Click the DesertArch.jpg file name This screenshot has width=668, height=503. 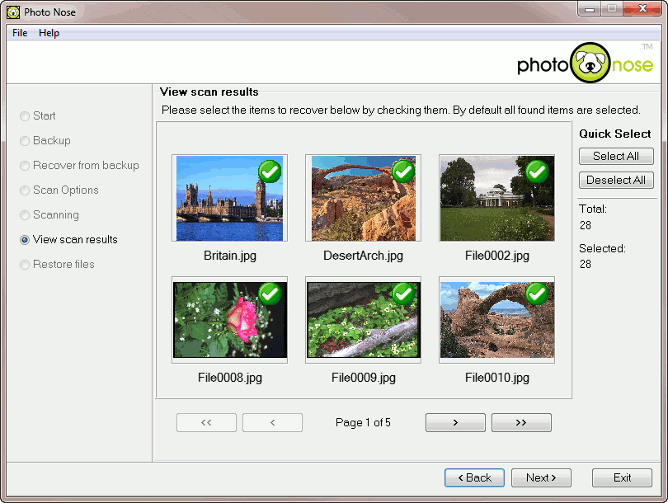coord(363,256)
